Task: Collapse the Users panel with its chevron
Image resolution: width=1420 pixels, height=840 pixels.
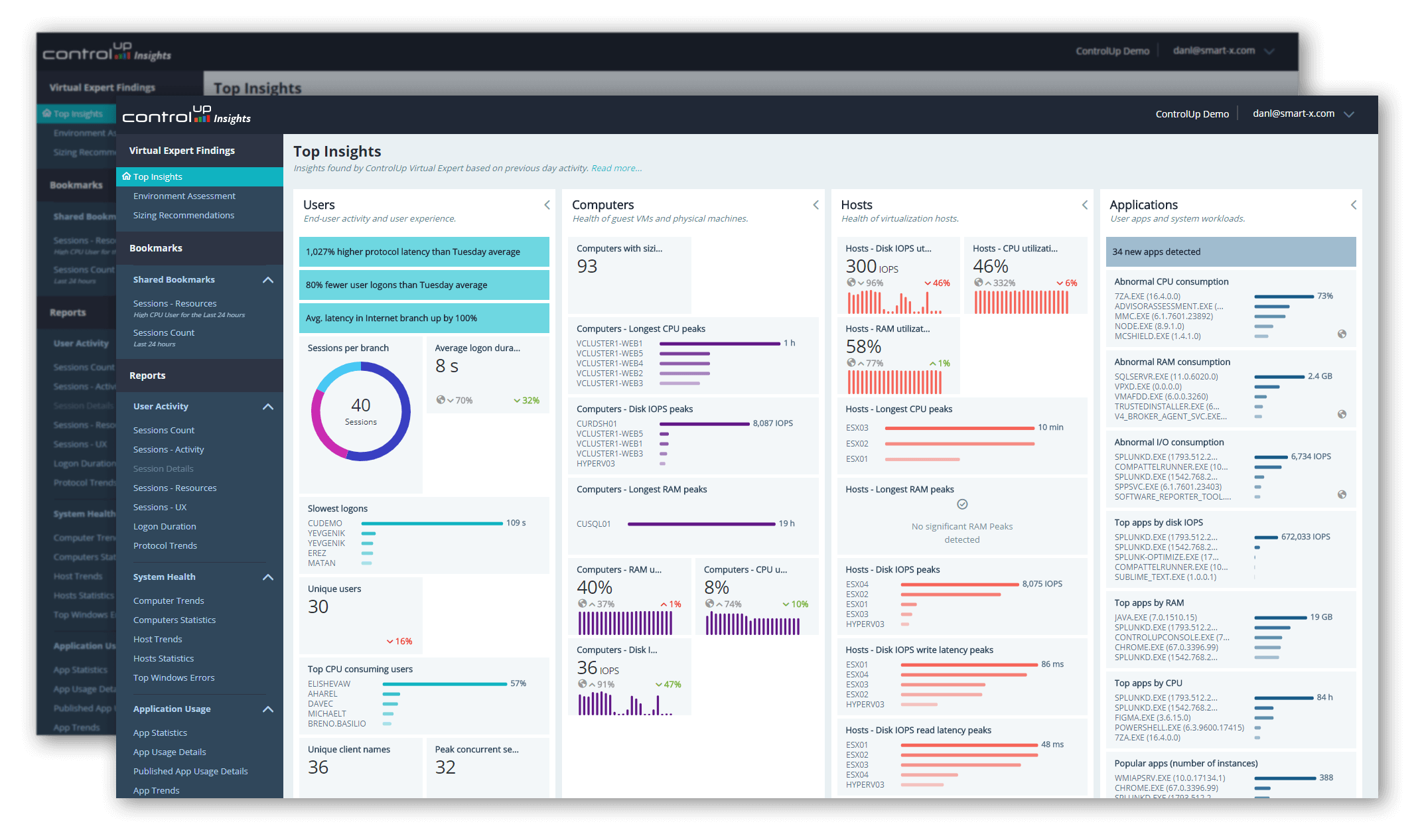Action: coord(547,205)
